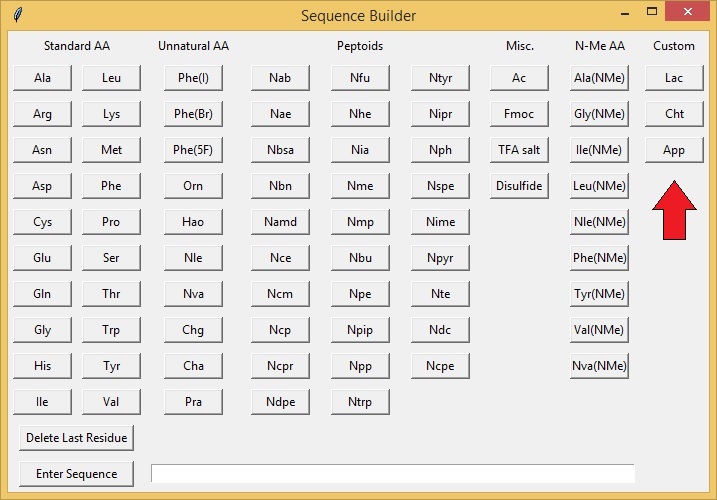The width and height of the screenshot is (717, 500).
Task: Pick the Nspe peptoid monomer
Action: 440,186
